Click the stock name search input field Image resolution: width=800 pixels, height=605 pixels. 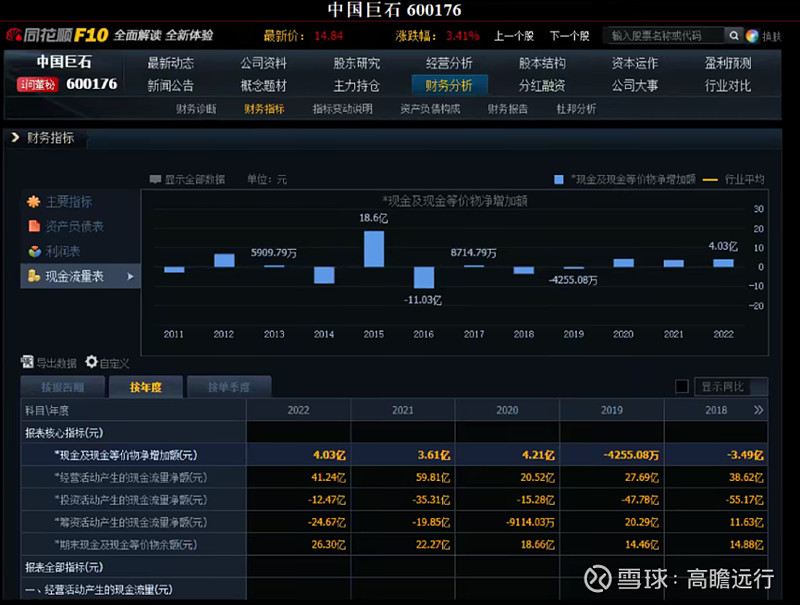point(663,36)
